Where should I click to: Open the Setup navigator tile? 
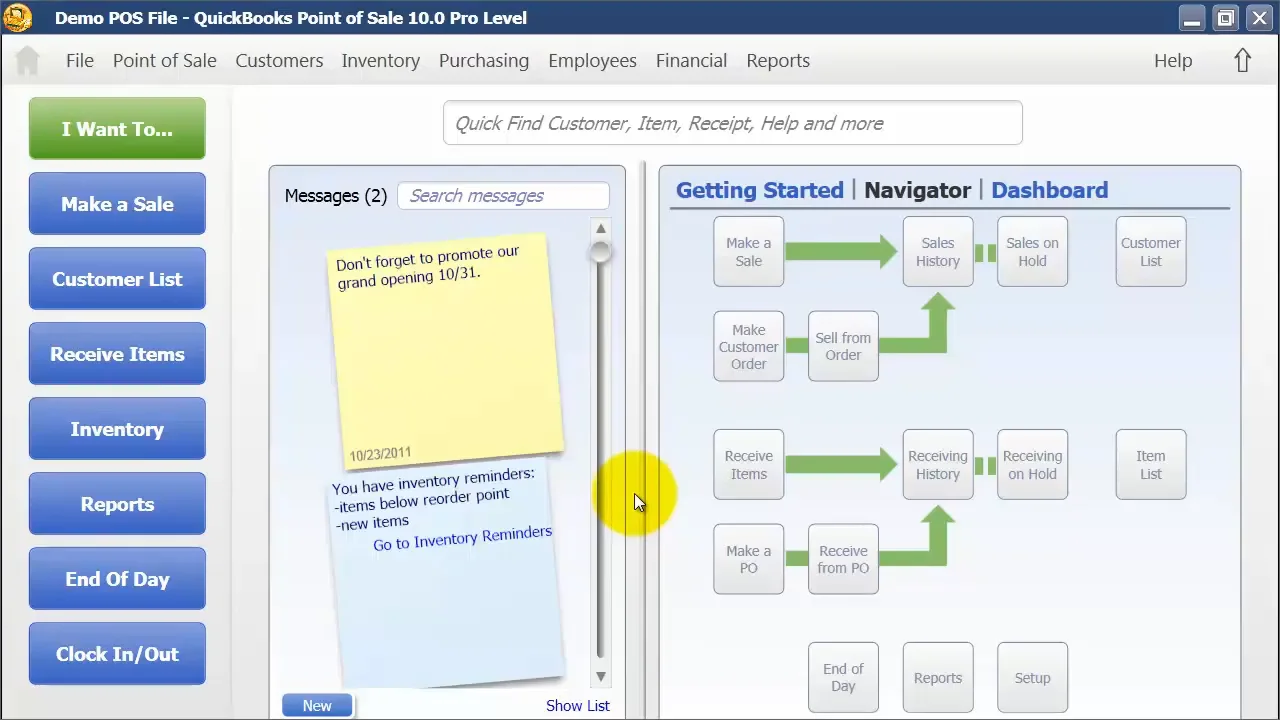tap(1032, 677)
